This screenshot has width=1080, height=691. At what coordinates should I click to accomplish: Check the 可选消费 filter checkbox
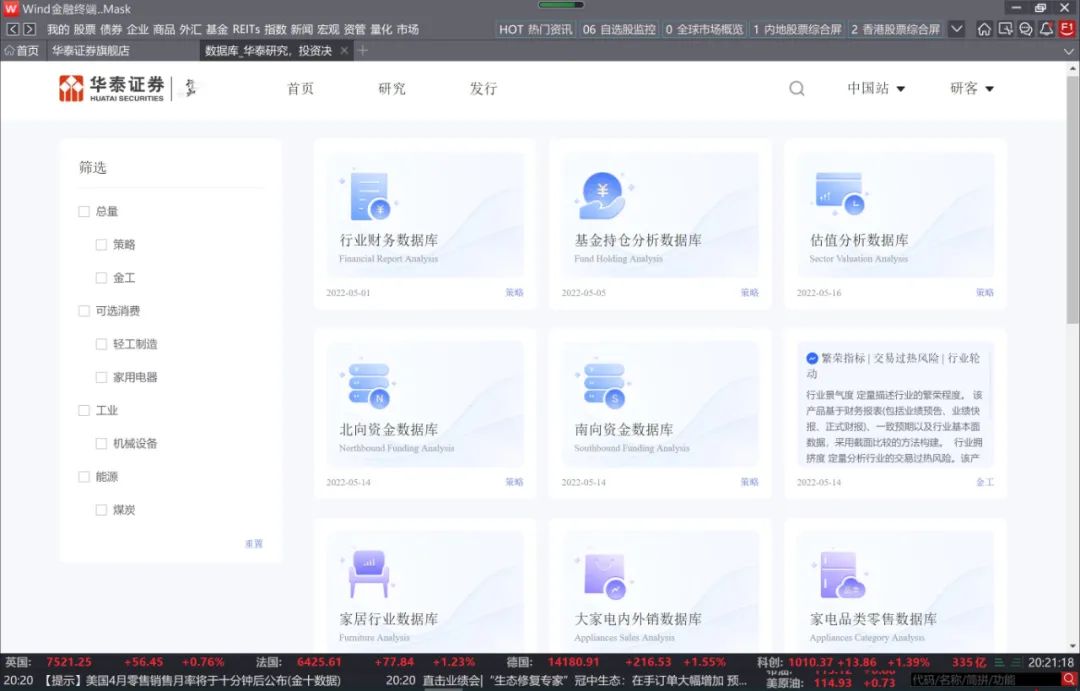pos(84,311)
